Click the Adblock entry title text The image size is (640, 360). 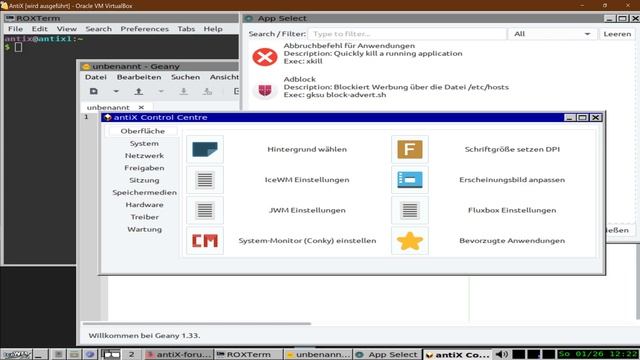point(300,79)
